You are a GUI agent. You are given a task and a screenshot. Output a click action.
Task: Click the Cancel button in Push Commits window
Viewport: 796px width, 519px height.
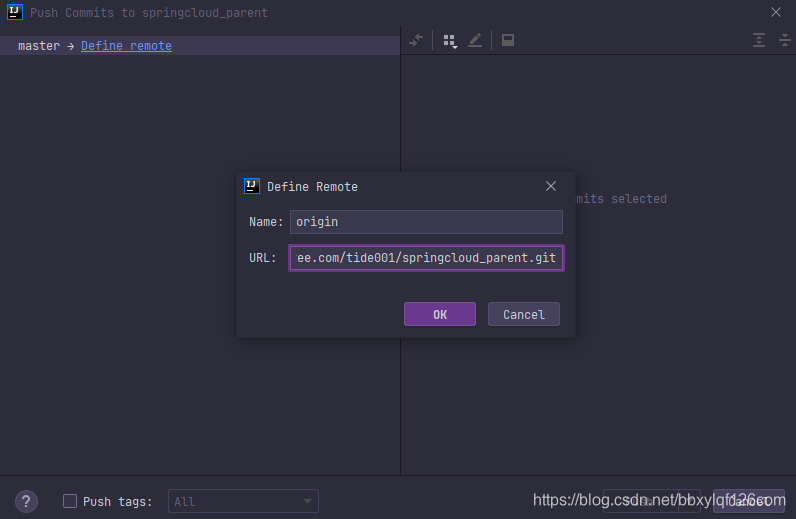tap(749, 501)
